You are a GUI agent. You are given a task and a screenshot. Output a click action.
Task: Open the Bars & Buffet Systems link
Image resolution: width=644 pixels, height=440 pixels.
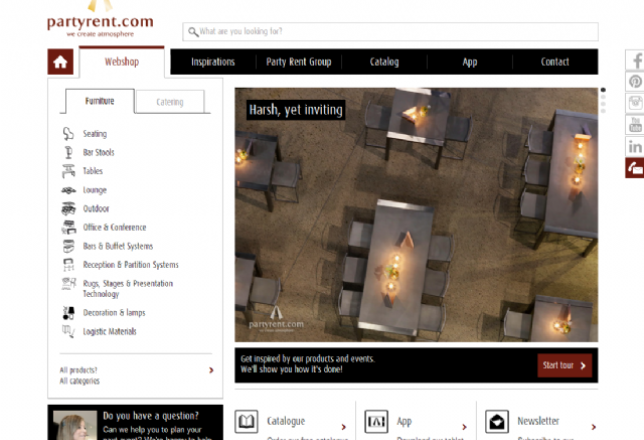(118, 246)
